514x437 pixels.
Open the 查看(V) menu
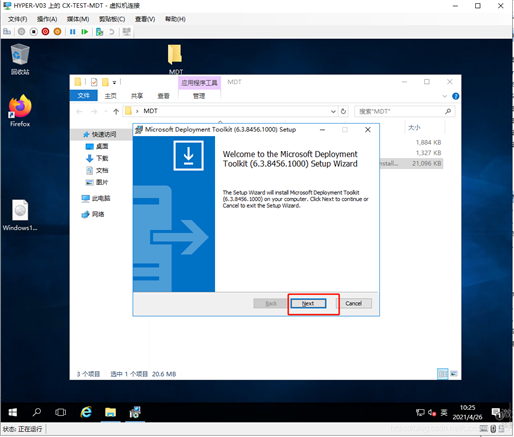tap(145, 19)
